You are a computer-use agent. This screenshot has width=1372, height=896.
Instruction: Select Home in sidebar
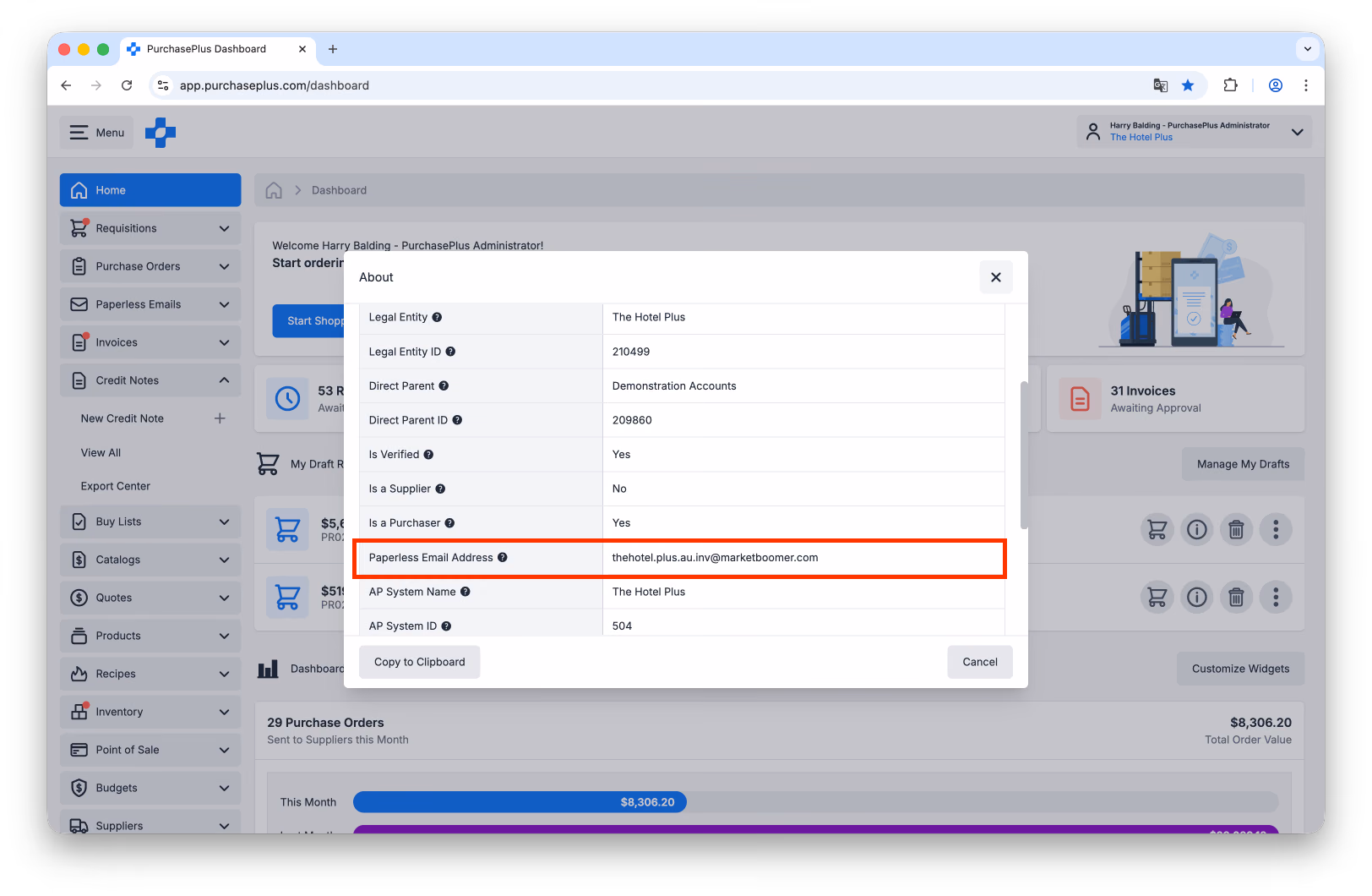[150, 190]
